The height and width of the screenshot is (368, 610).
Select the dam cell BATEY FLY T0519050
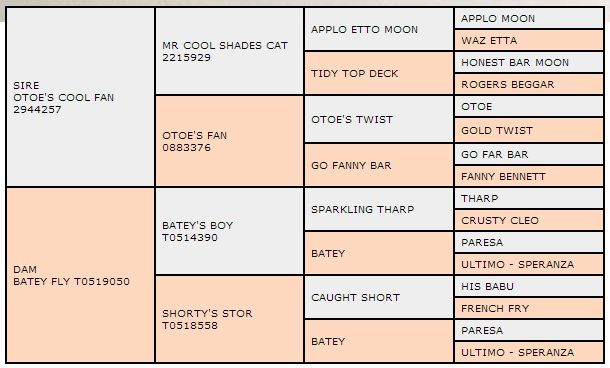click(x=81, y=275)
